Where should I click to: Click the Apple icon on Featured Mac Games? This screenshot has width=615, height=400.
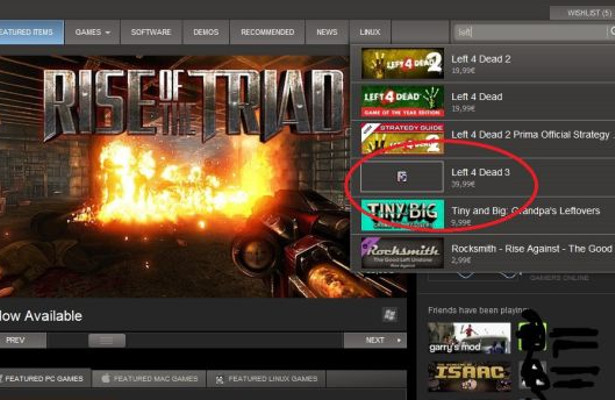(105, 379)
